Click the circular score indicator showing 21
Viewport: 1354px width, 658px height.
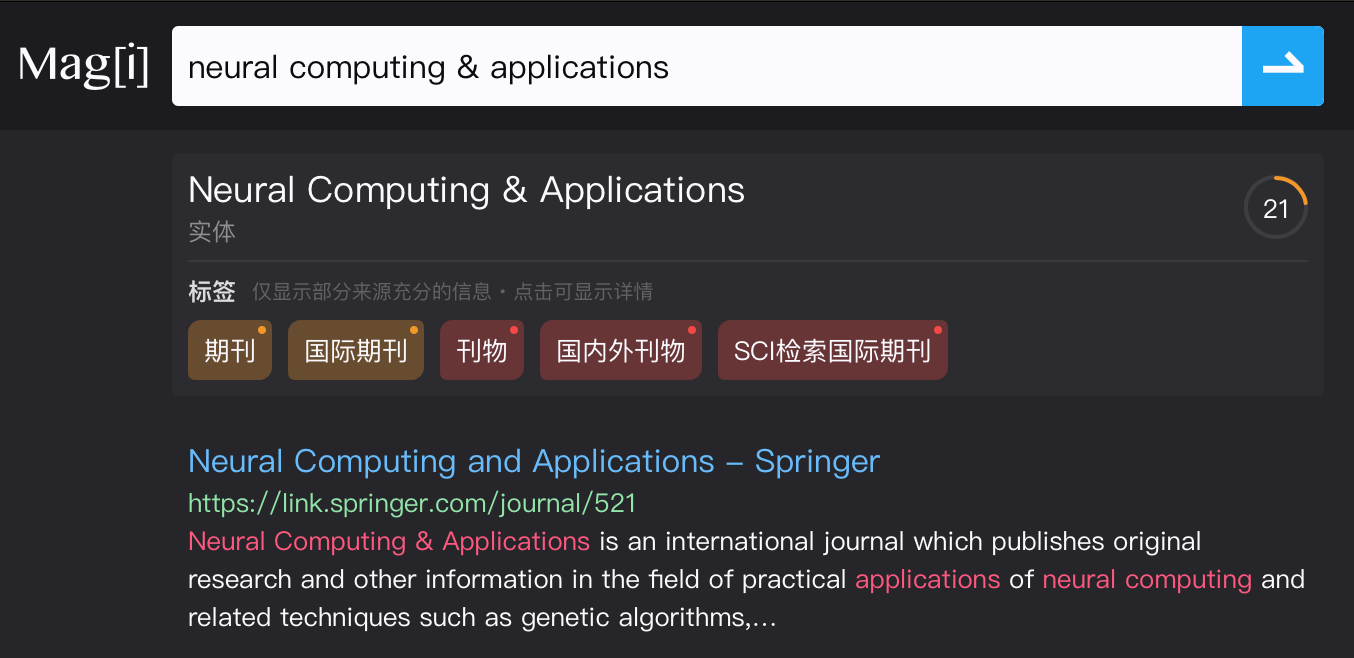(x=1276, y=208)
